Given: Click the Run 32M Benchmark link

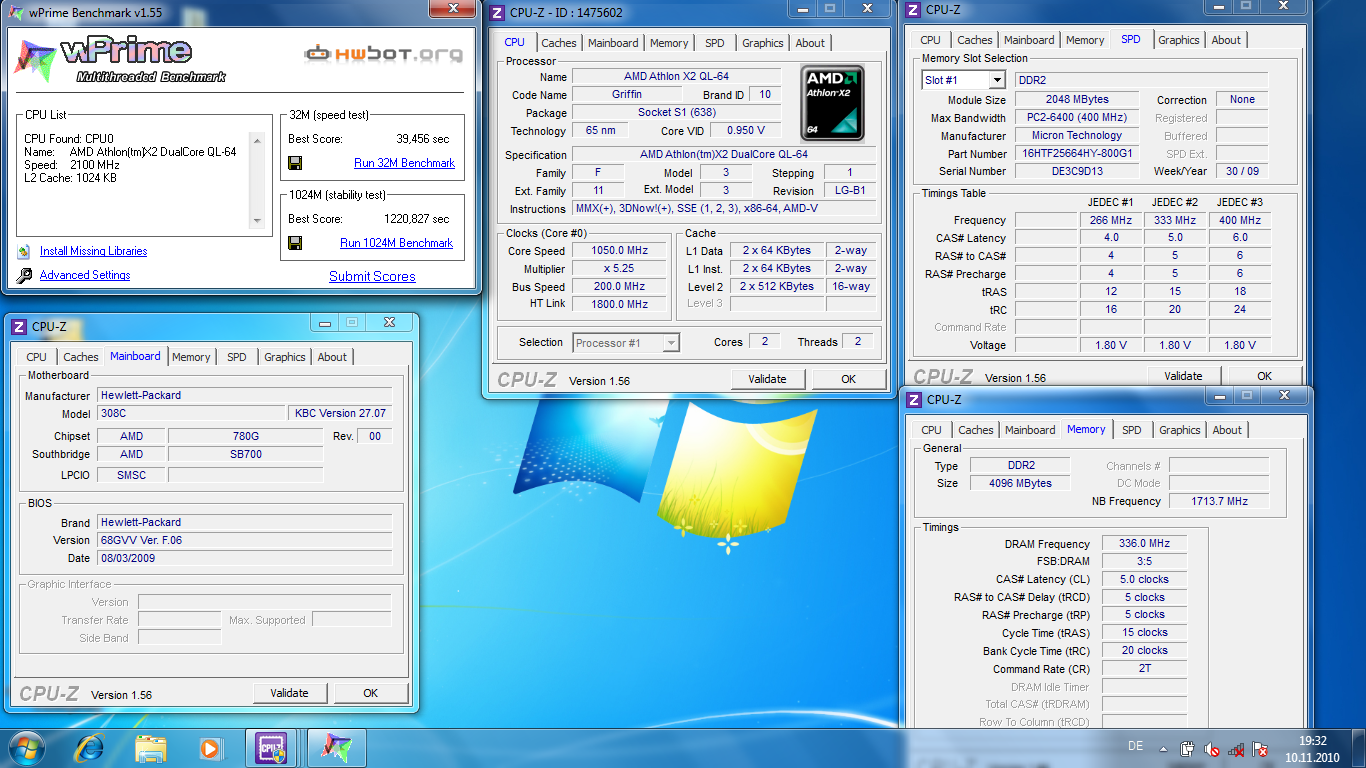Looking at the screenshot, I should click(x=404, y=163).
